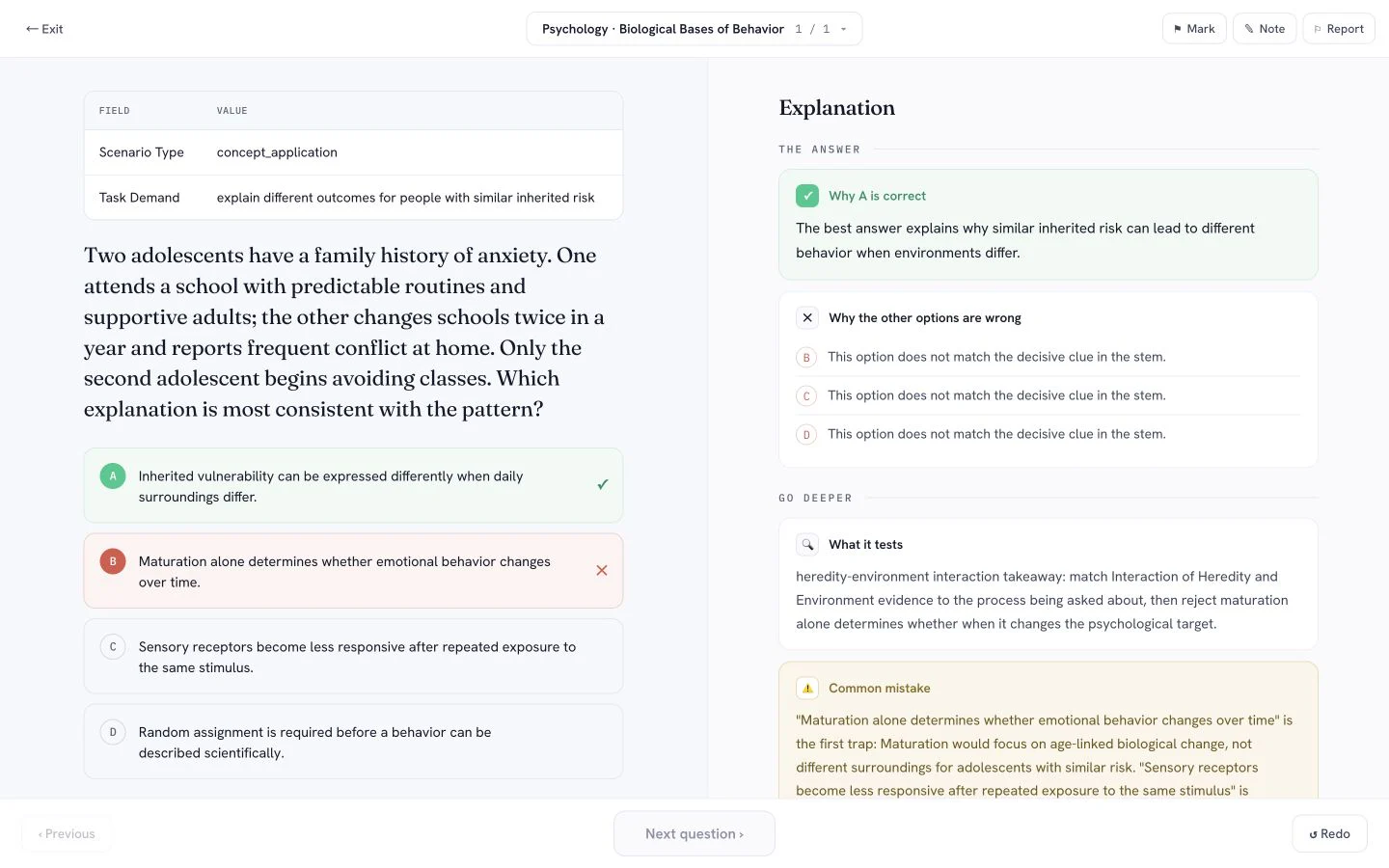Click the 'Why A is correct' header
Viewport: 1389px width, 868px height.
(x=877, y=196)
